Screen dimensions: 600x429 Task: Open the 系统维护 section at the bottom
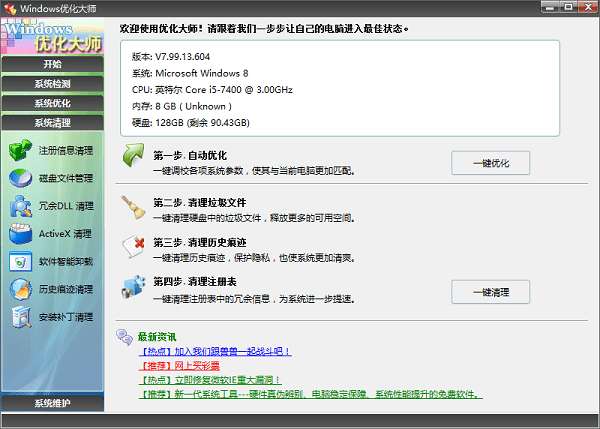tap(52, 403)
